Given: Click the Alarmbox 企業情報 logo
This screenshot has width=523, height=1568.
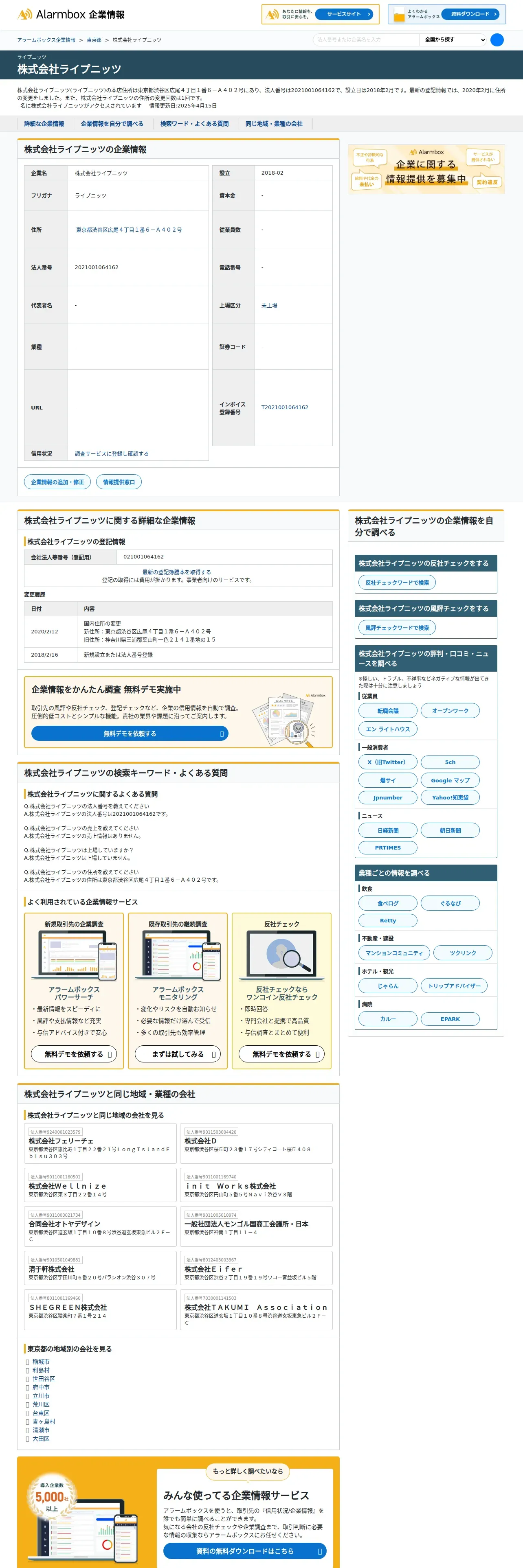Looking at the screenshot, I should [70, 14].
